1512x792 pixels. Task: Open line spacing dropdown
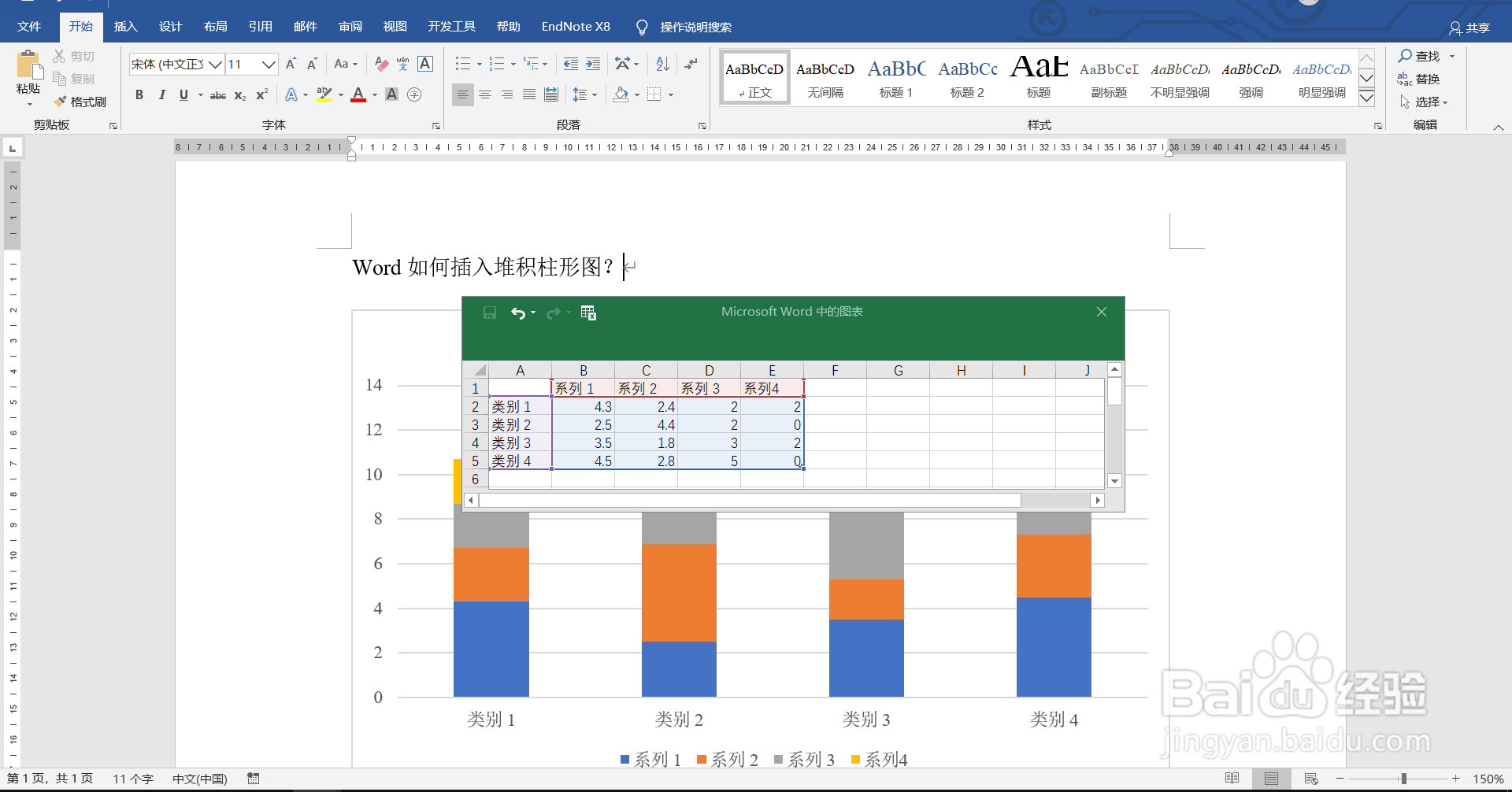pos(595,94)
